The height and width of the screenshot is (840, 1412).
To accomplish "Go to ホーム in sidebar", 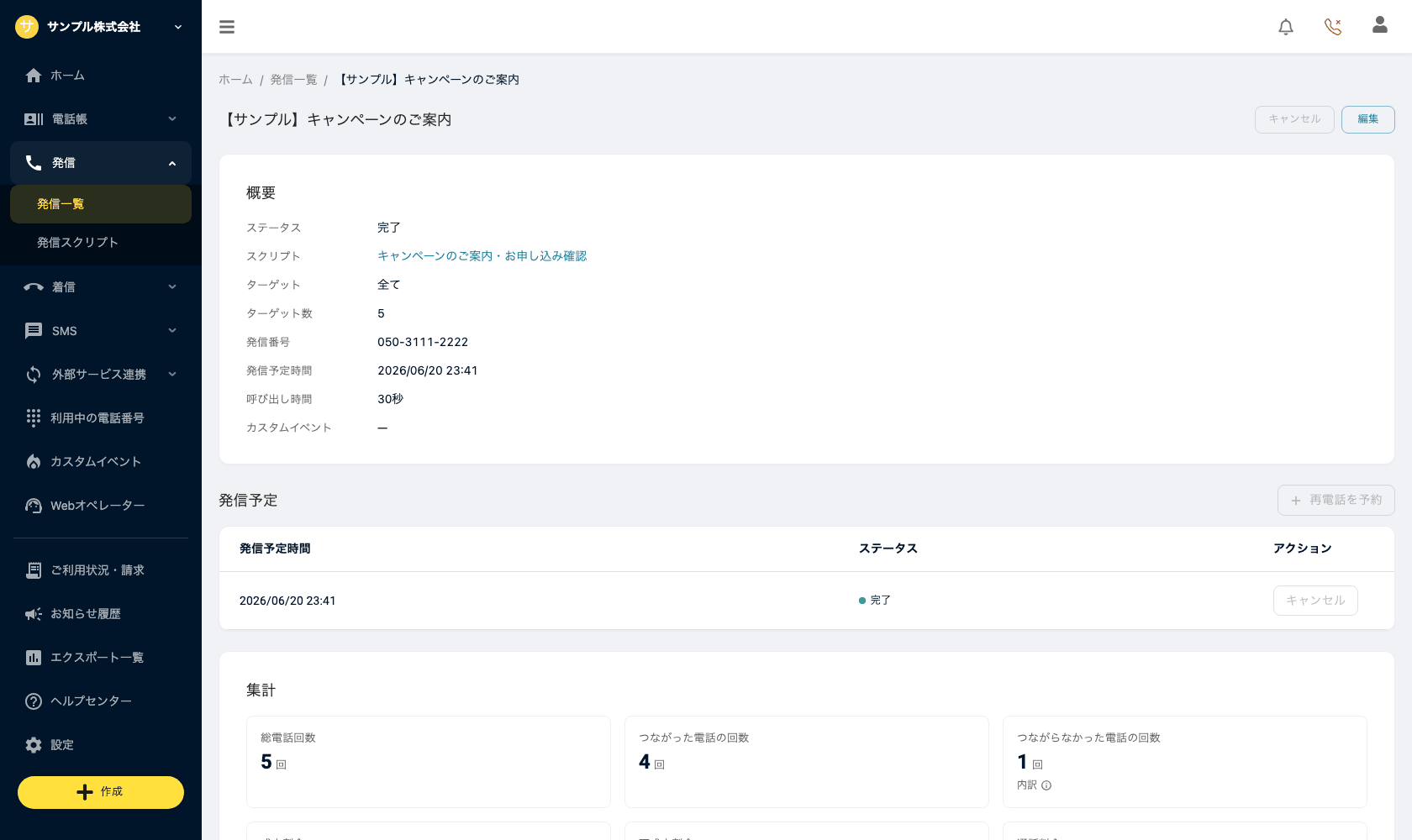I will (101, 76).
